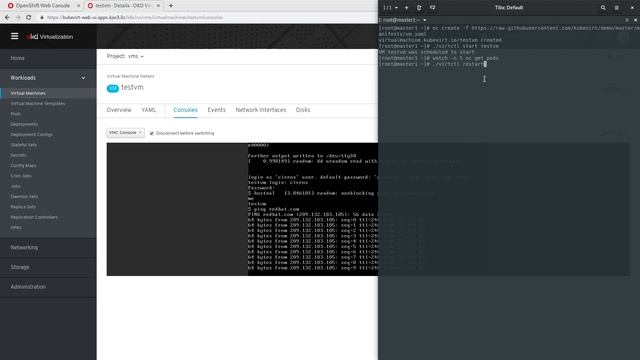Open the Tilix hamburger menu
Viewport: 640px width, 360px height.
pos(617,8)
